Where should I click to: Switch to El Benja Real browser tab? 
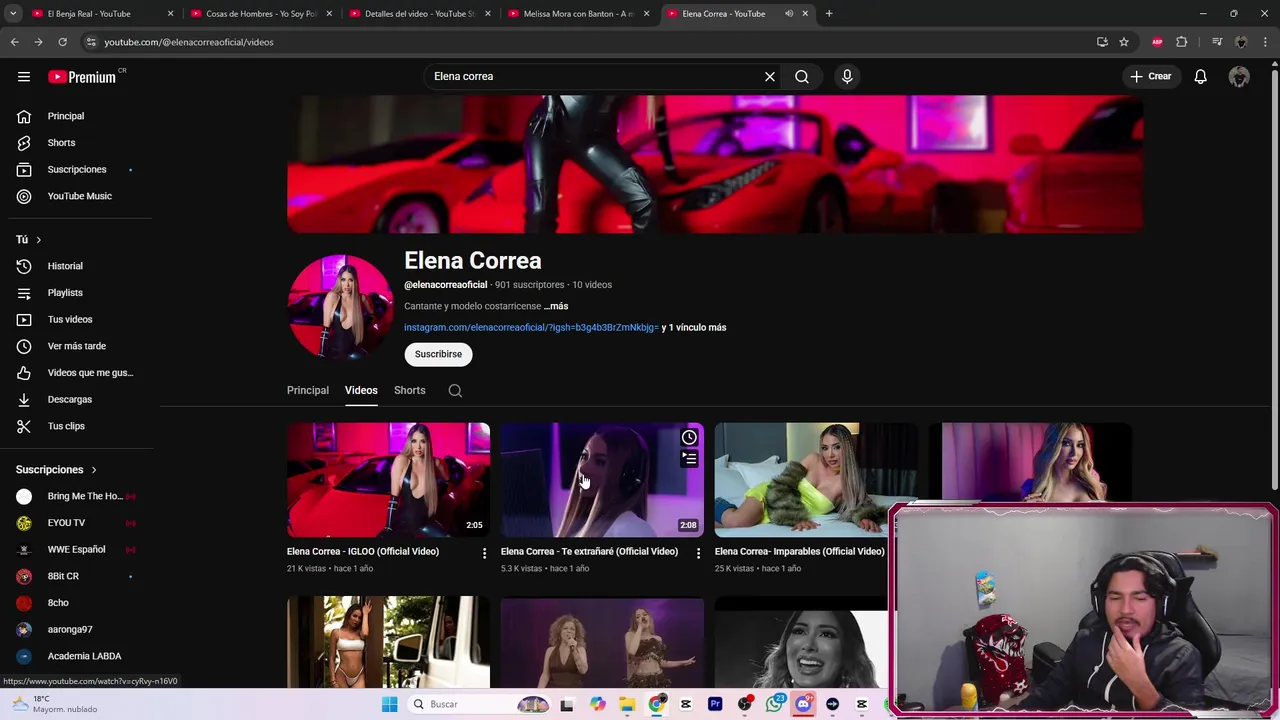pyautogui.click(x=100, y=14)
